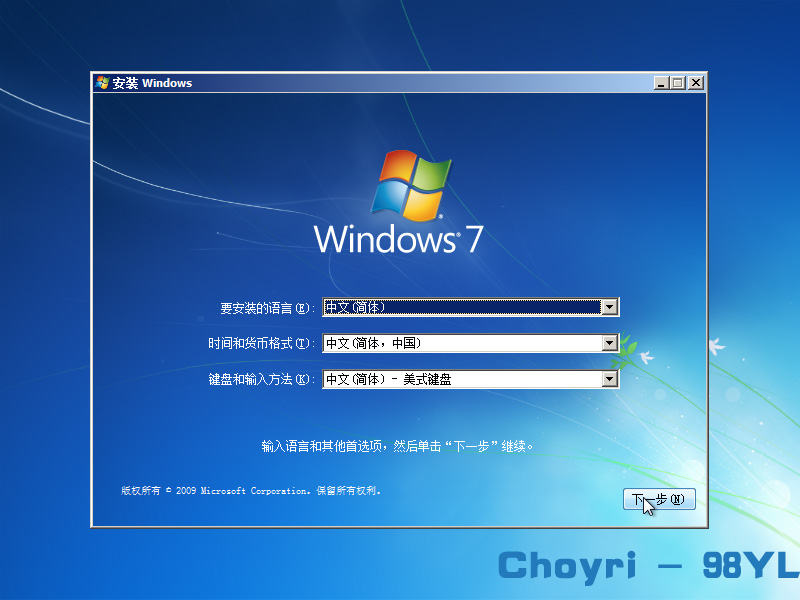Click the Microsoft Corporation copyright text
Viewport: 800px width, 600px height.
(x=251, y=491)
